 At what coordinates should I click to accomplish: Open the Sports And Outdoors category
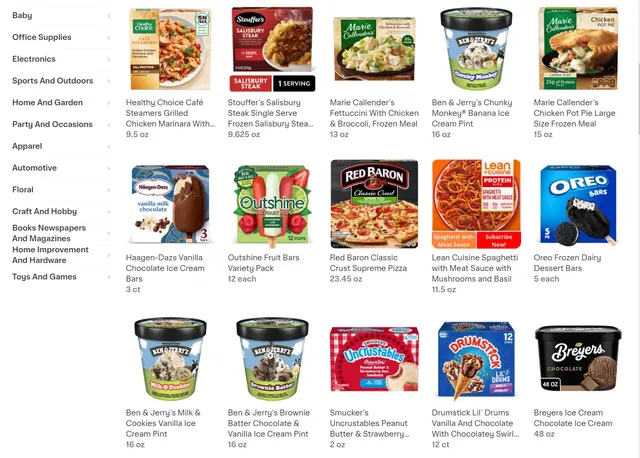[x=53, y=81]
